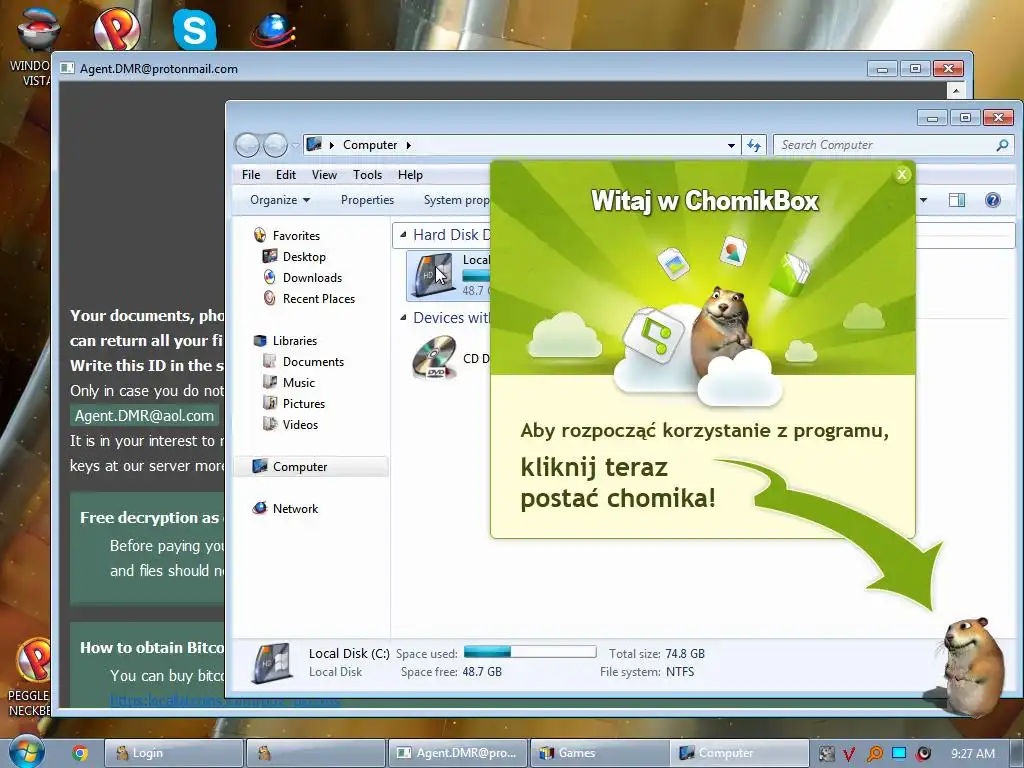Select the CD drive DVD icon
1024x768 pixels.
(x=434, y=357)
